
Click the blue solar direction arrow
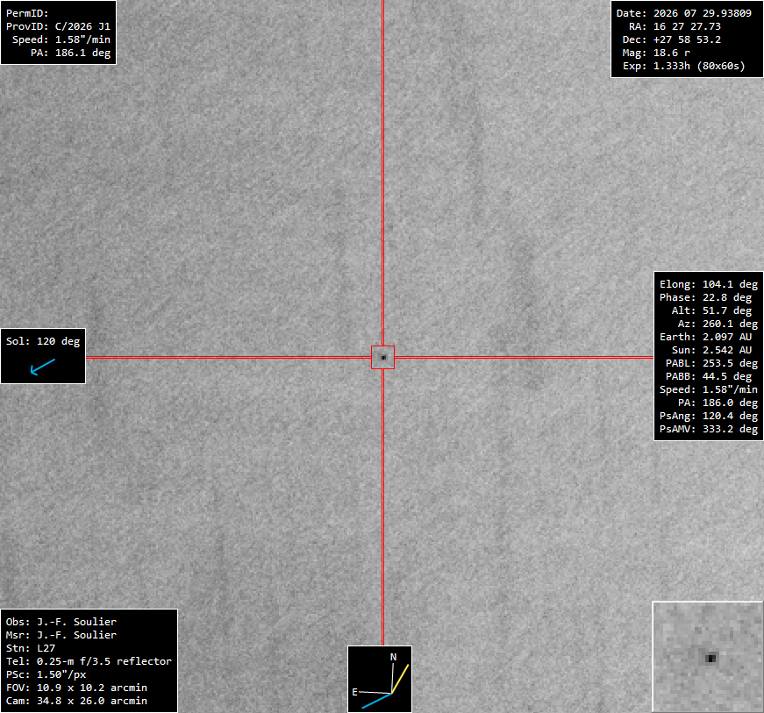[43, 366]
